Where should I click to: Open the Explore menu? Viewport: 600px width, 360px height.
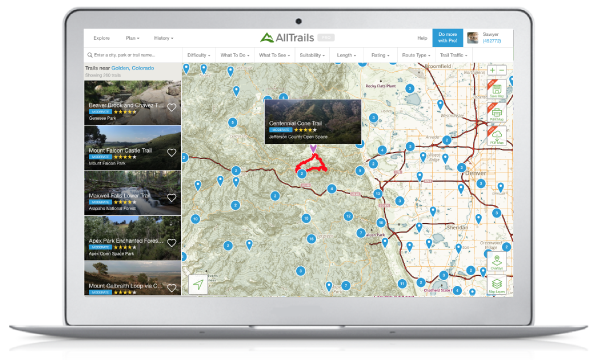(101, 38)
